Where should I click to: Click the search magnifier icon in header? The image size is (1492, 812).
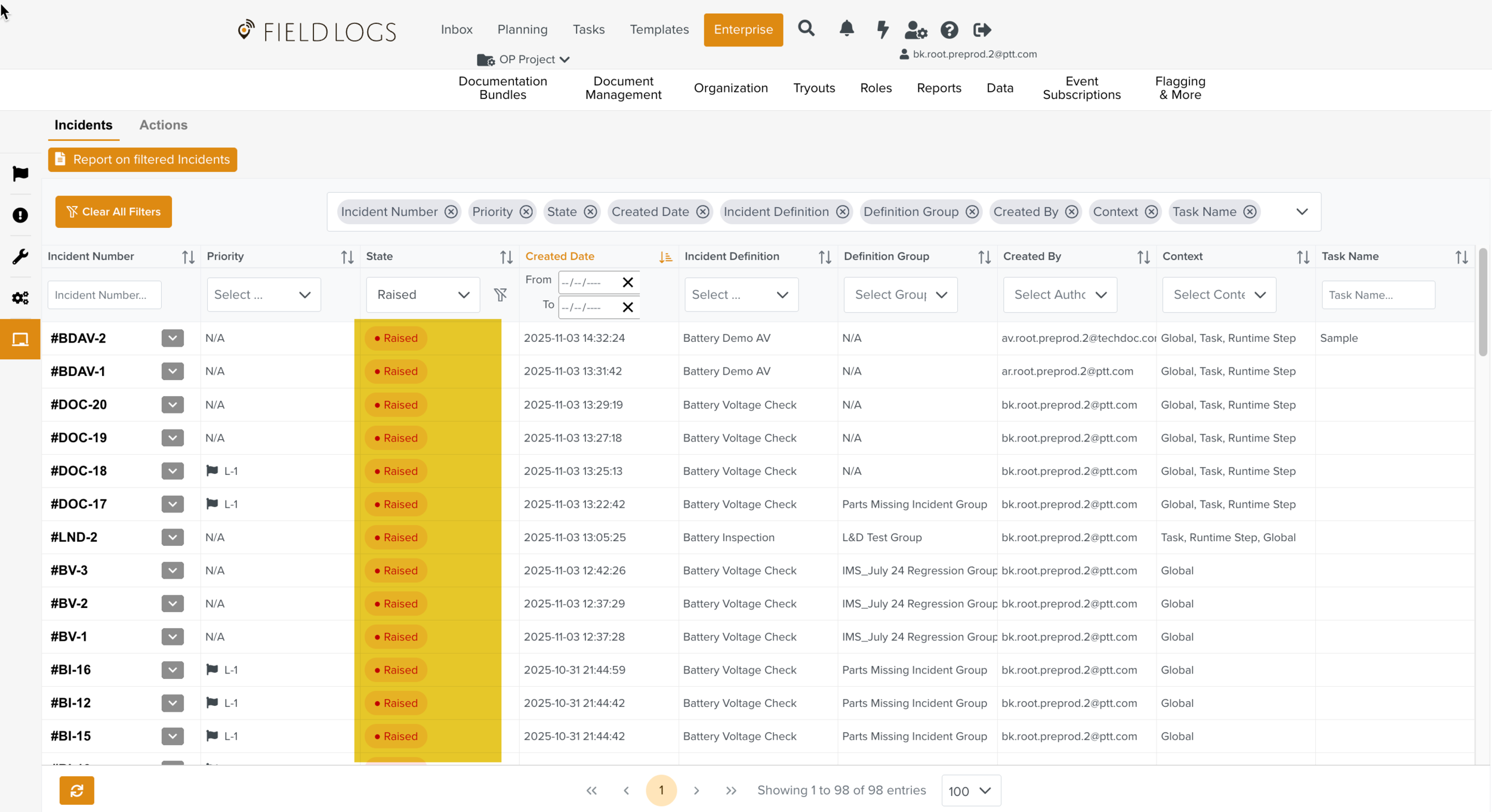[806, 29]
